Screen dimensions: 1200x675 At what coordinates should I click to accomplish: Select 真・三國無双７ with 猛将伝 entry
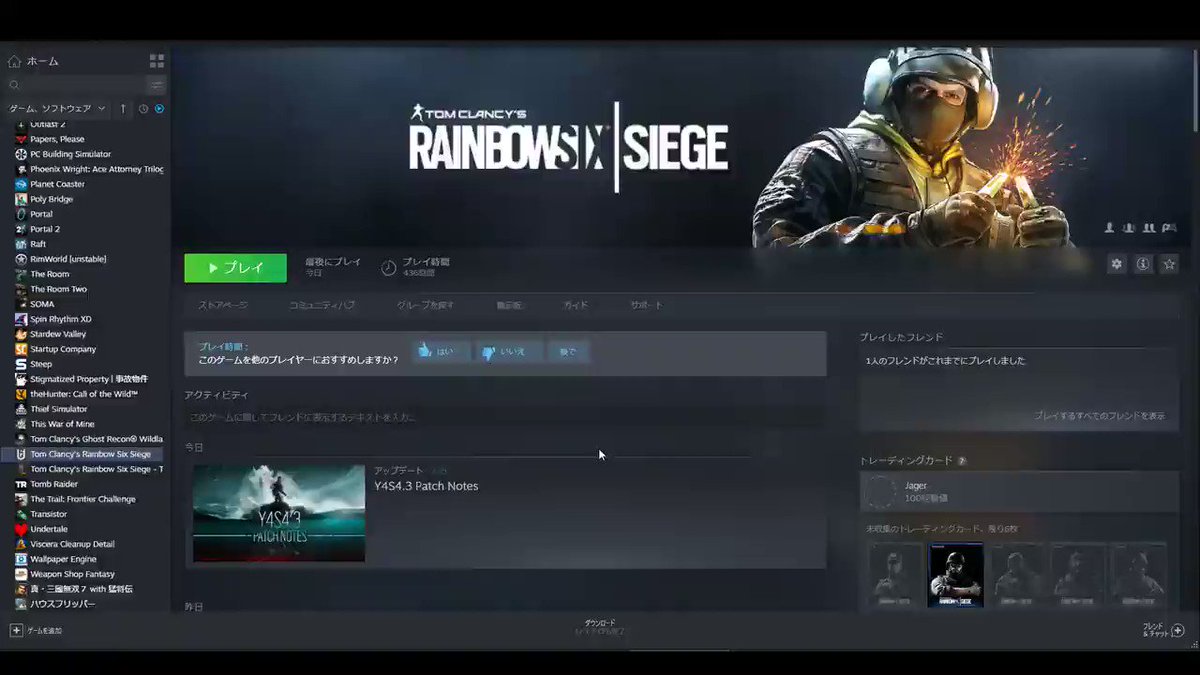(81, 589)
